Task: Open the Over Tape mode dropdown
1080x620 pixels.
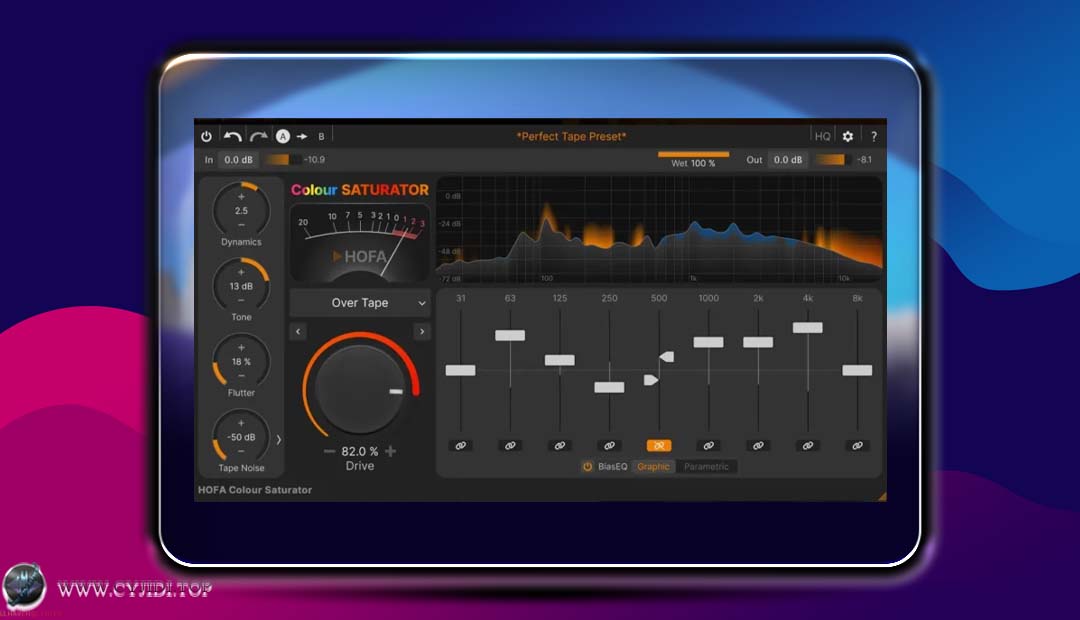Action: [x=360, y=303]
